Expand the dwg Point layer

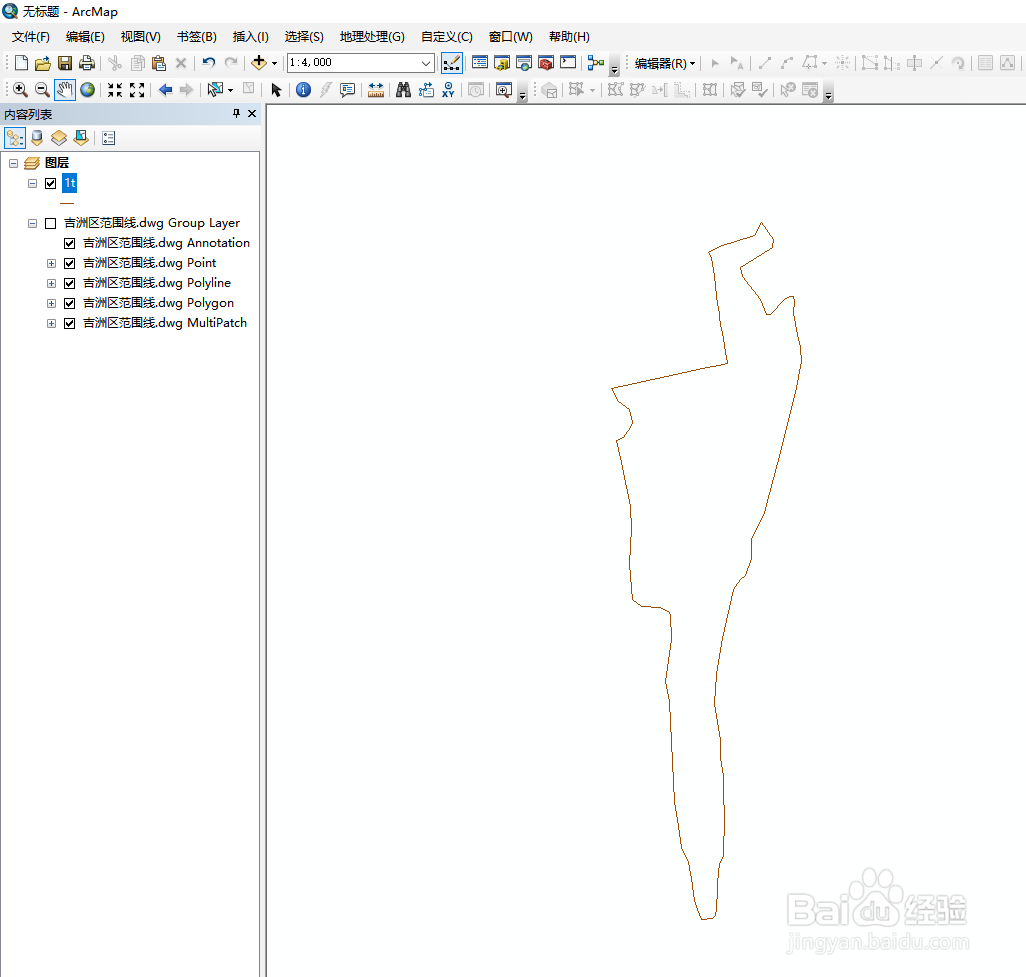[51, 263]
